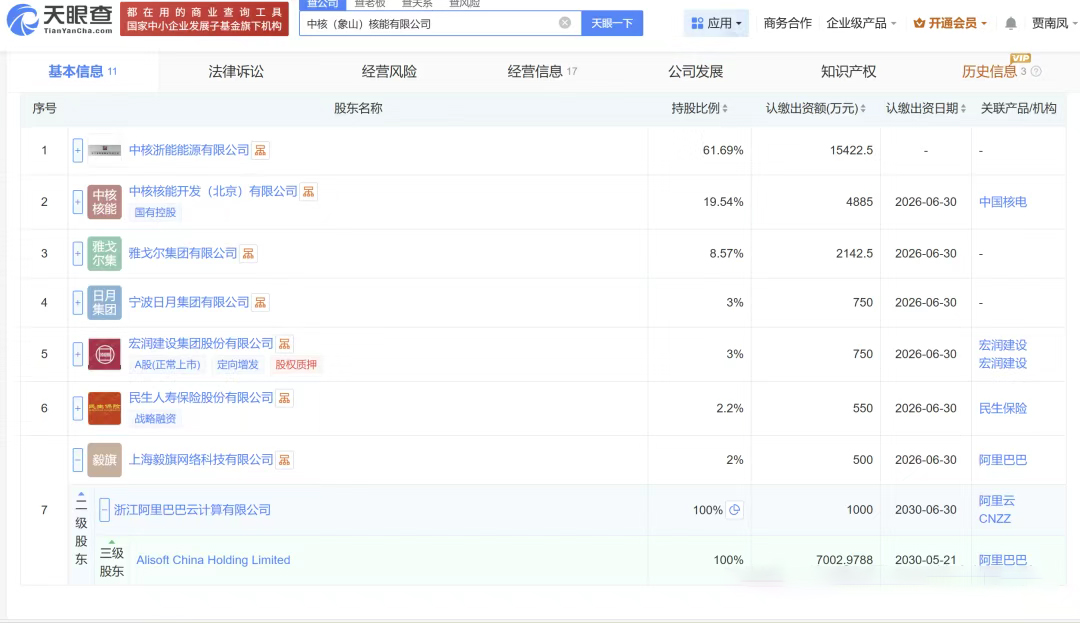Open the Alisoft China Holding Limited link
Image resolution: width=1080 pixels, height=623 pixels.
click(213, 560)
